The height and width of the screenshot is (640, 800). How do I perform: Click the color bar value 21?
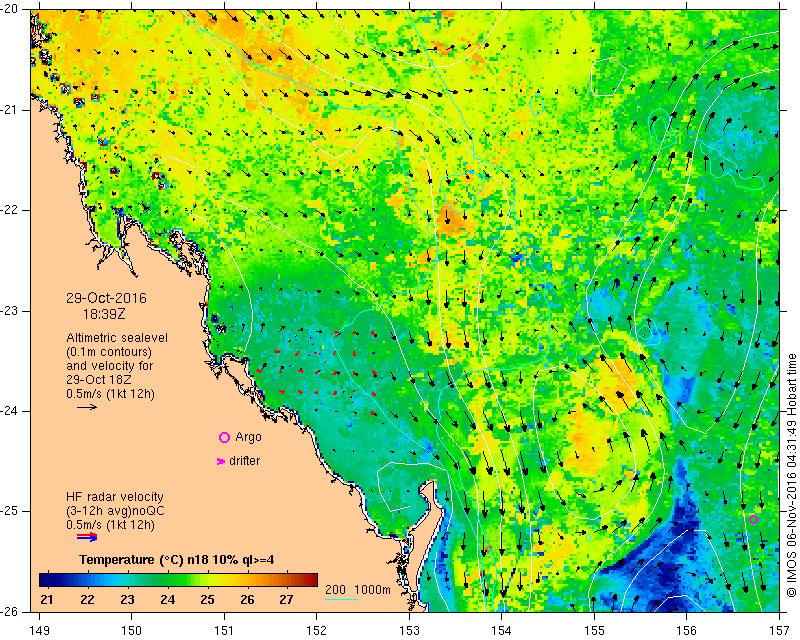tap(46, 599)
